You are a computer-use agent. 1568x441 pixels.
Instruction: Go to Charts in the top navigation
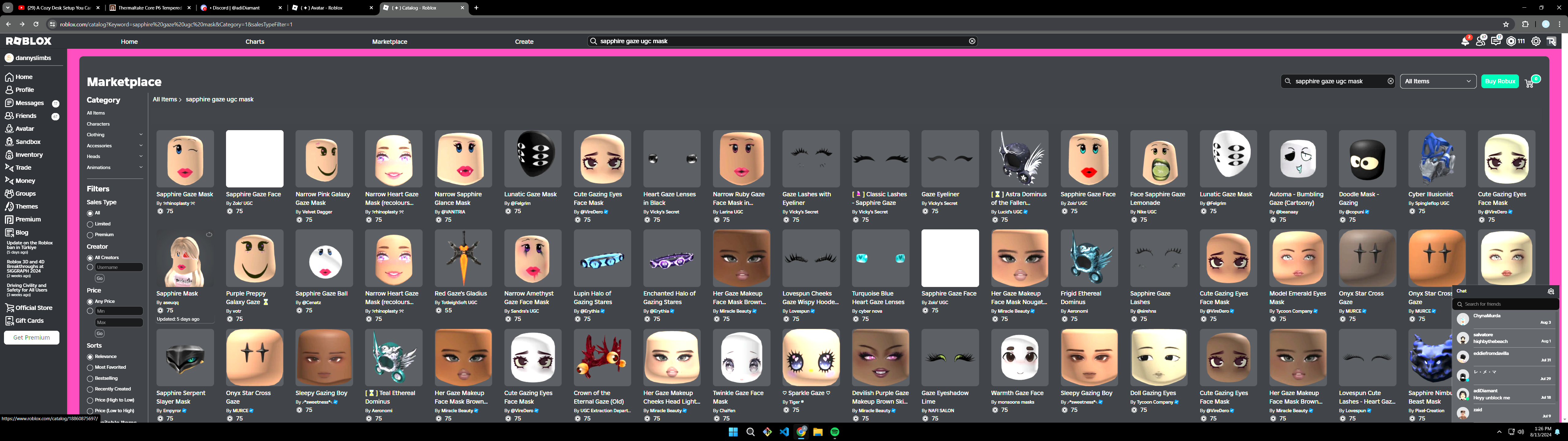254,41
